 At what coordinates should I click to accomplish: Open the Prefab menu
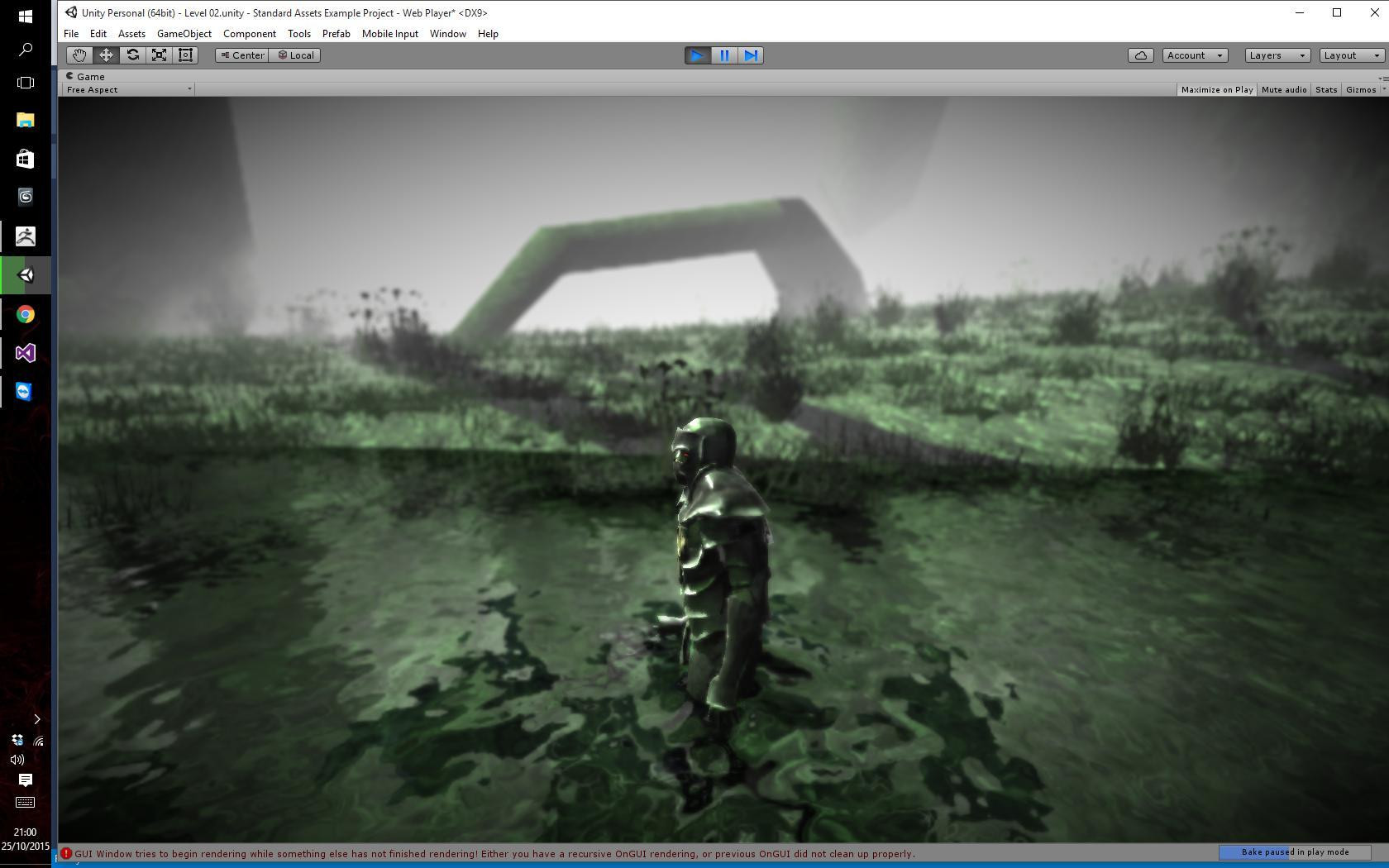[337, 34]
